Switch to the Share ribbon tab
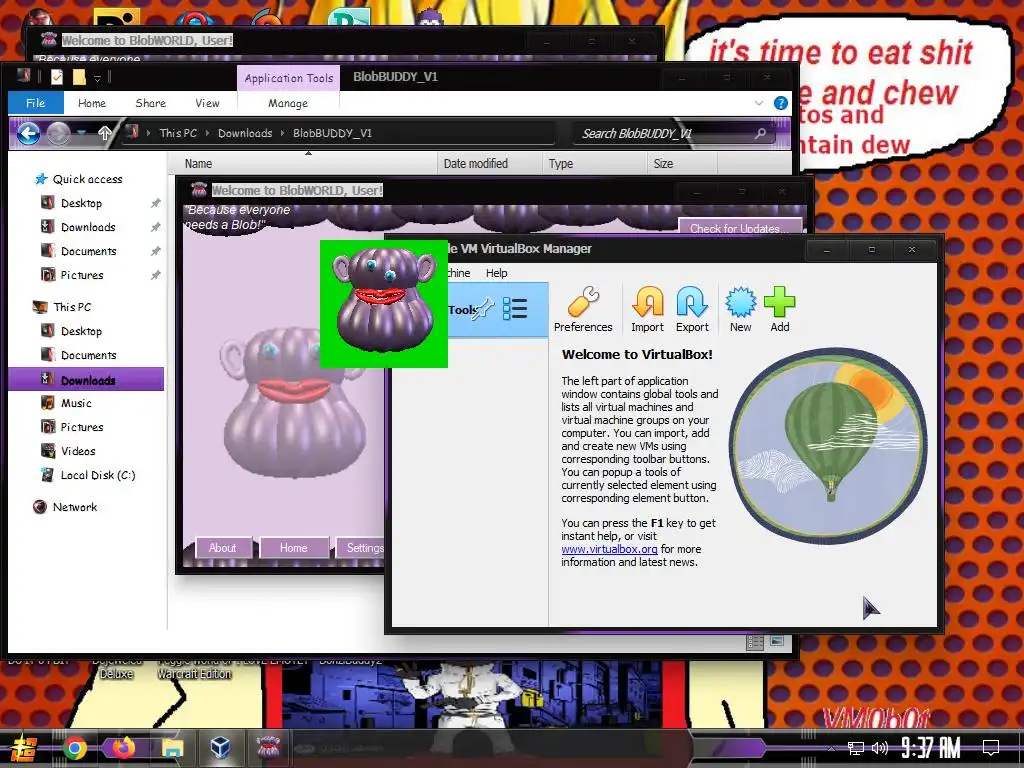The width and height of the screenshot is (1024, 768). point(150,103)
